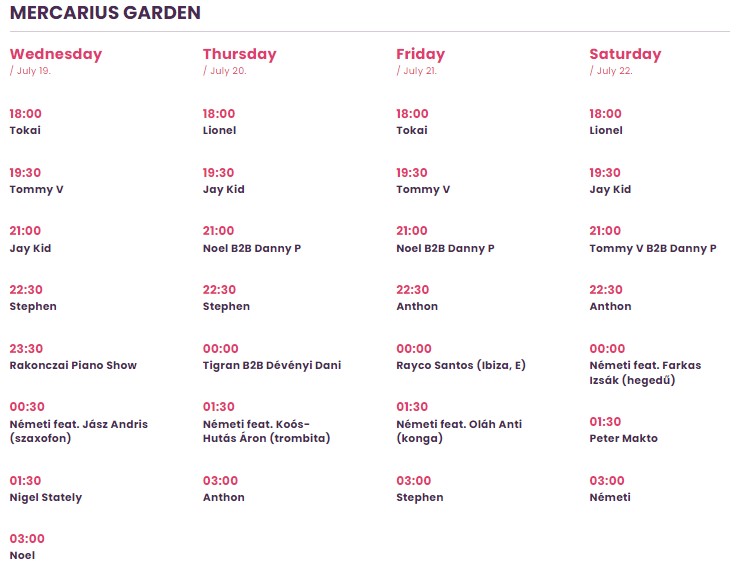Select Lionel in Thursday's 18:00 slot

tap(222, 130)
